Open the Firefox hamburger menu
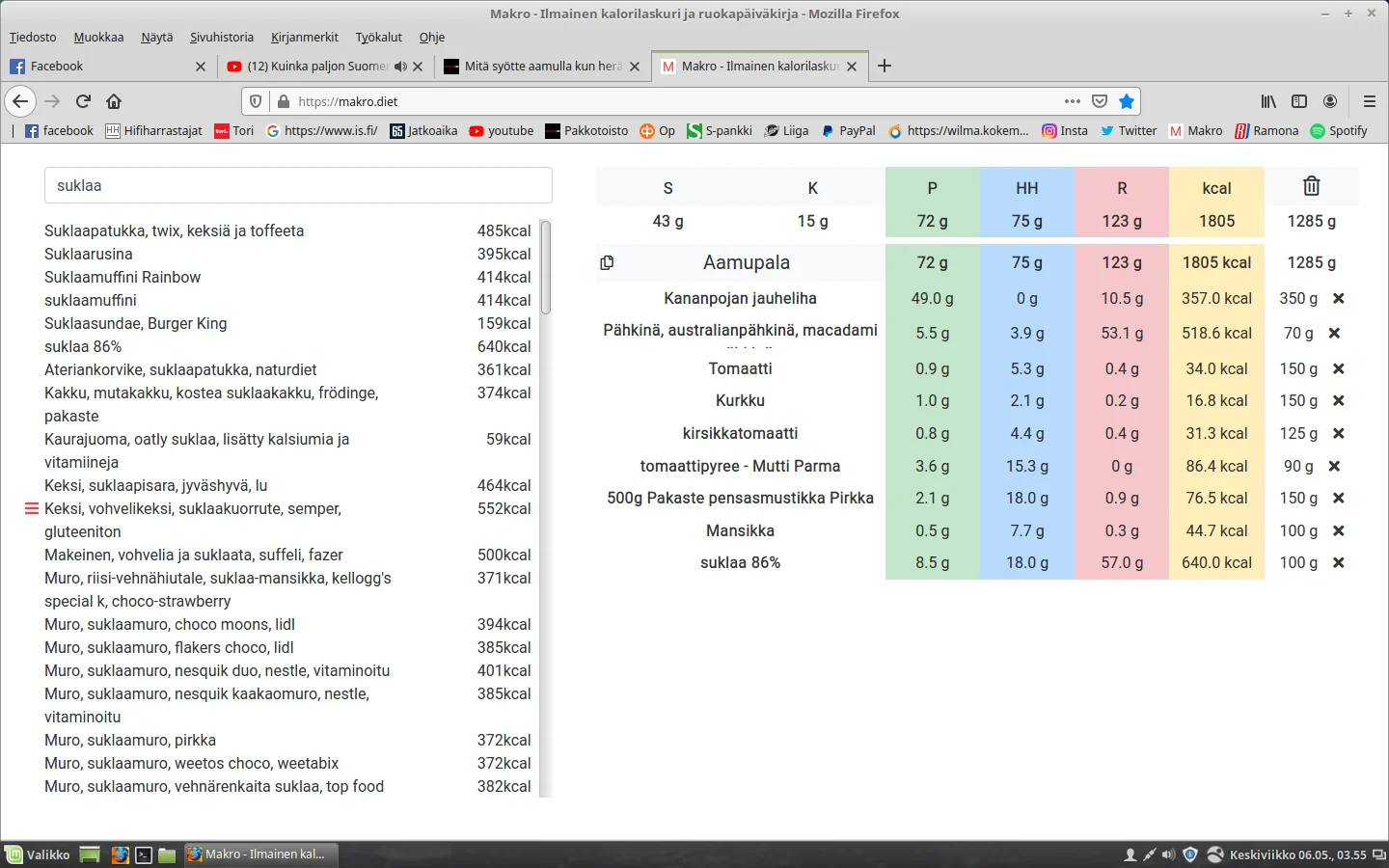This screenshot has height=868, width=1389. [1369, 101]
